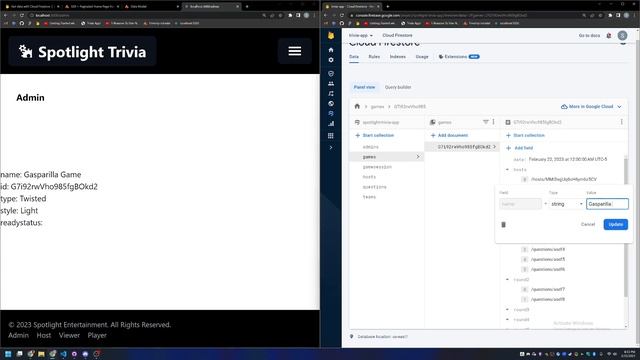Viewport: 640px width, 360px height.
Task: Click the Player footer link
Action: click(x=97, y=335)
